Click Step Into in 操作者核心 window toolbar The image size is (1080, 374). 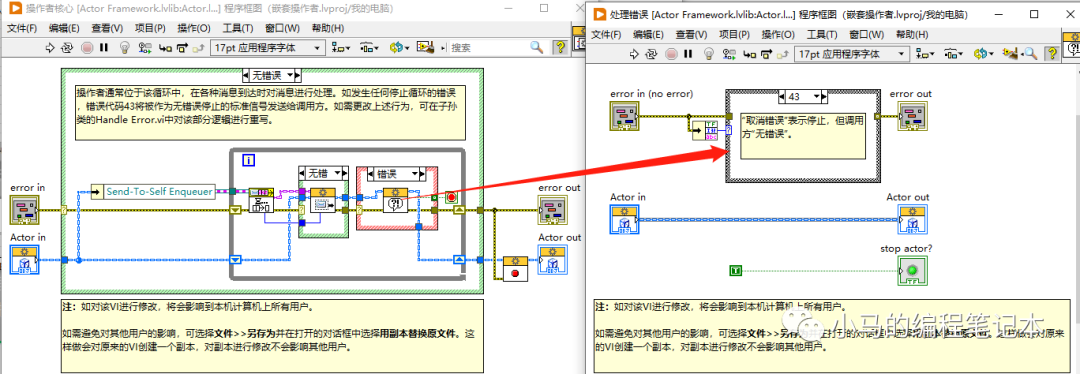(165, 48)
